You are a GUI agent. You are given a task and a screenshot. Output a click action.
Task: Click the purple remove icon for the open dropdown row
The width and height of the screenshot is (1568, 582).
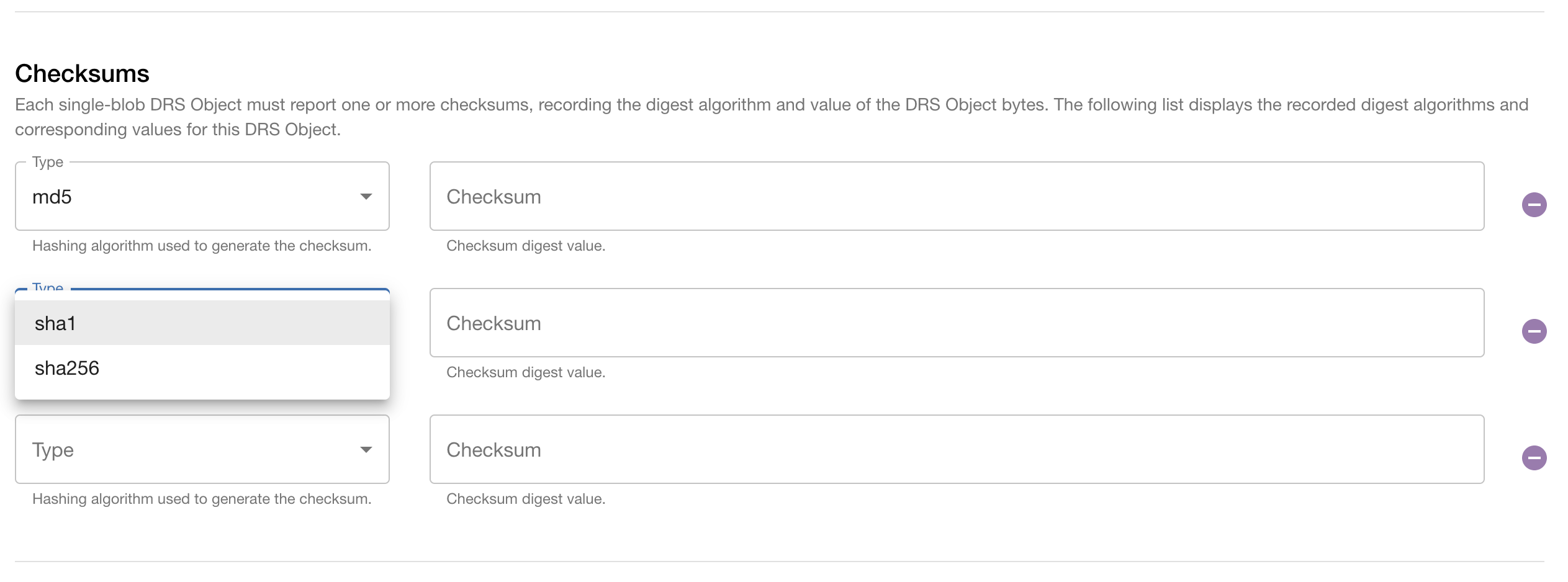coord(1535,330)
